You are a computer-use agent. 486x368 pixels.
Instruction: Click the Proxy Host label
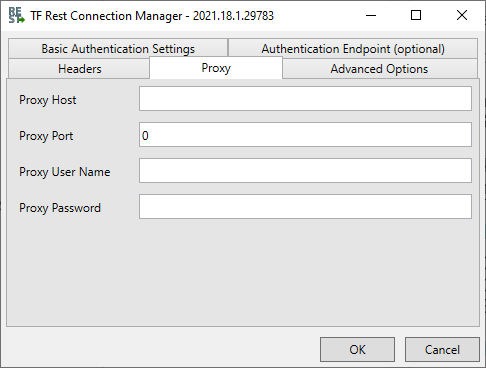pyautogui.click(x=48, y=100)
